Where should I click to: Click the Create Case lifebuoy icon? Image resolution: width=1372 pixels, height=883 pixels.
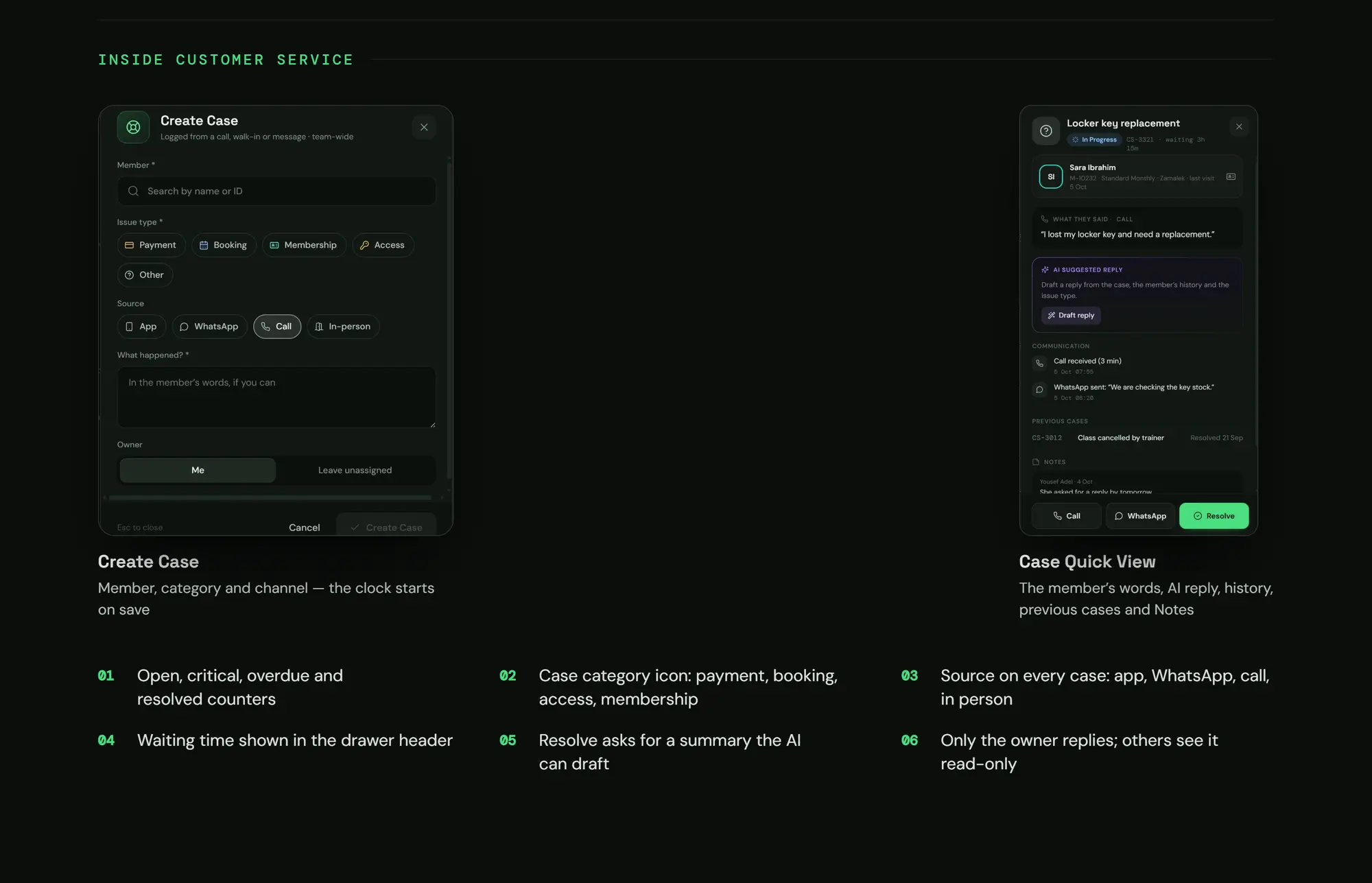point(133,127)
